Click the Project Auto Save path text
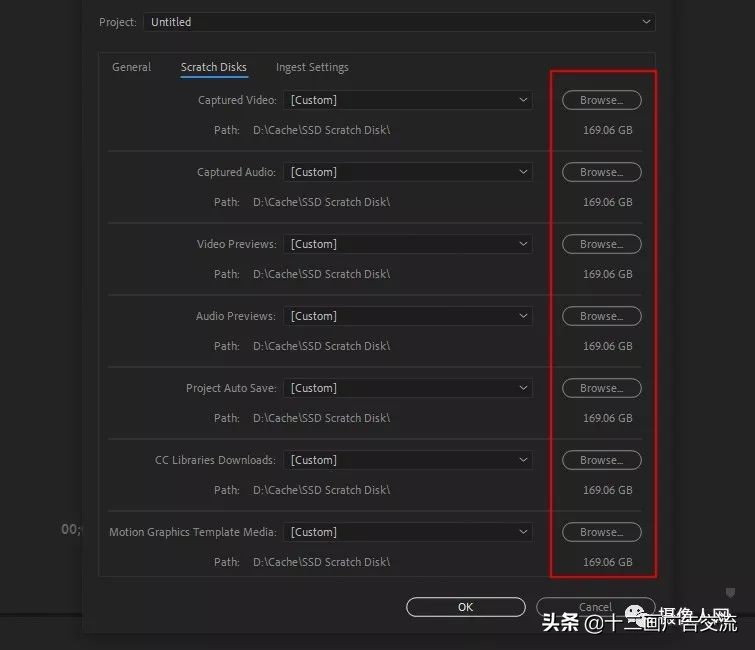This screenshot has width=755, height=650. click(322, 418)
